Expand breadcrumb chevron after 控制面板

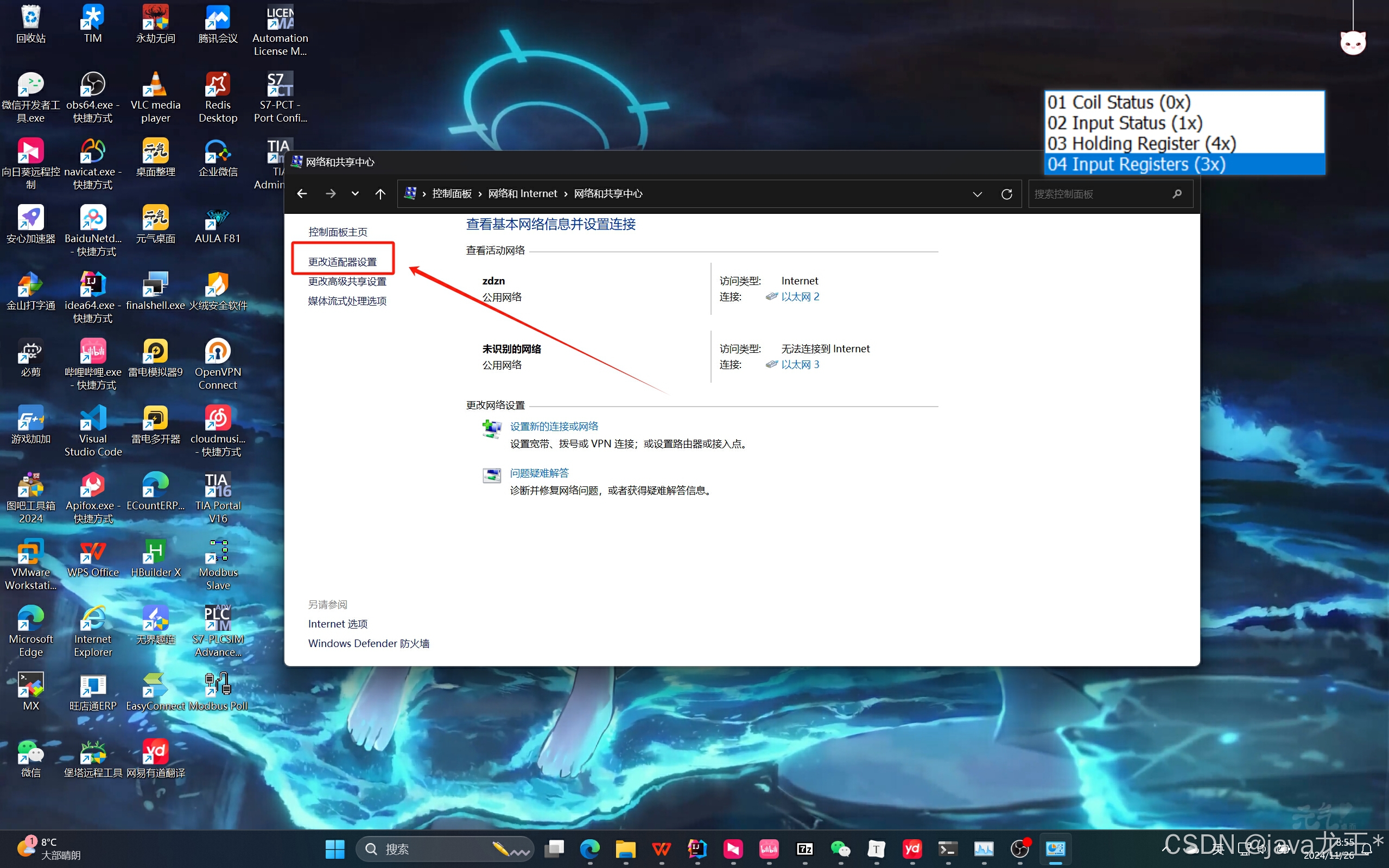[480, 194]
